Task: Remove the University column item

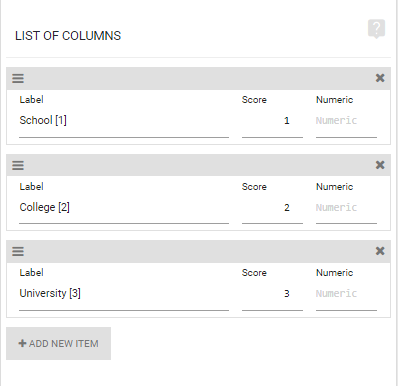Action: pos(380,251)
